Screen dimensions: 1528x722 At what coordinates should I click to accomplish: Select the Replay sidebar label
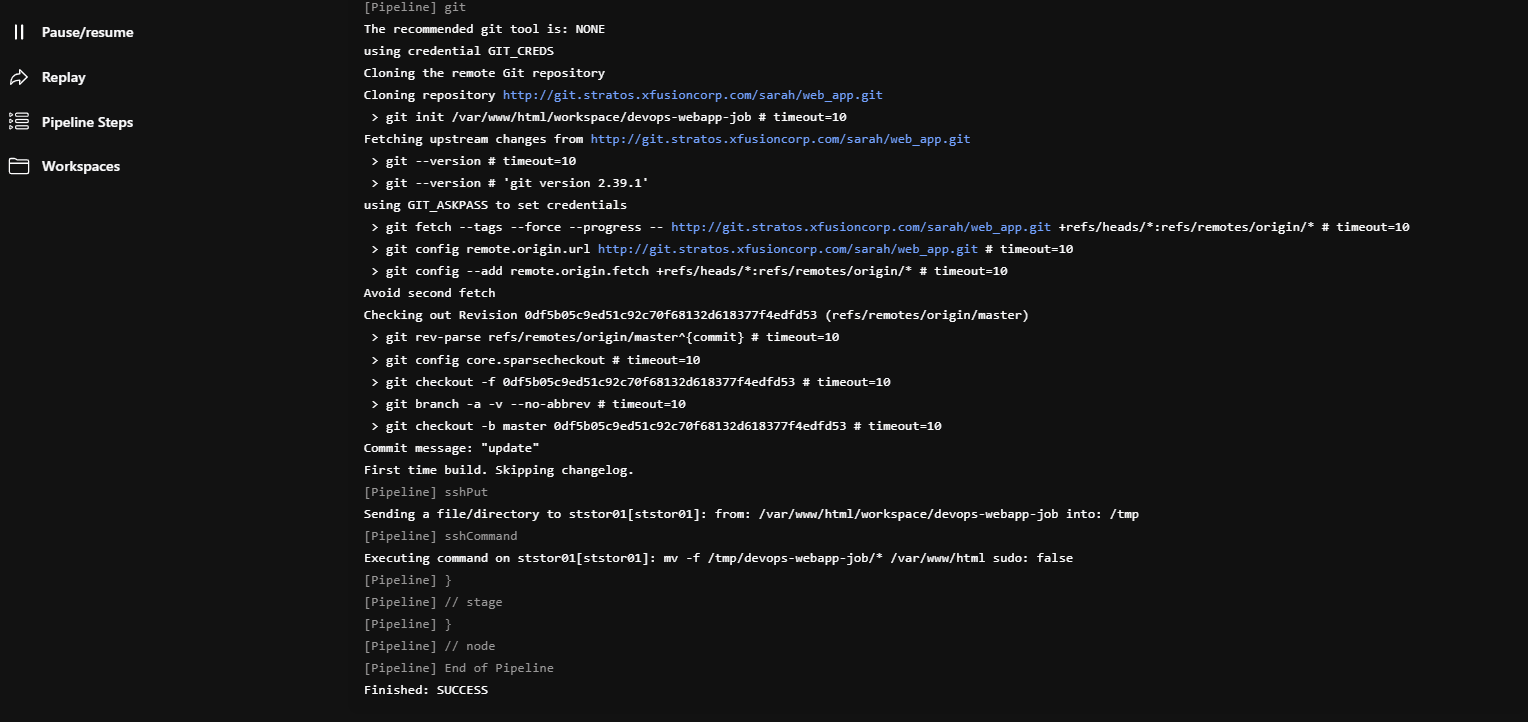pyautogui.click(x=64, y=77)
